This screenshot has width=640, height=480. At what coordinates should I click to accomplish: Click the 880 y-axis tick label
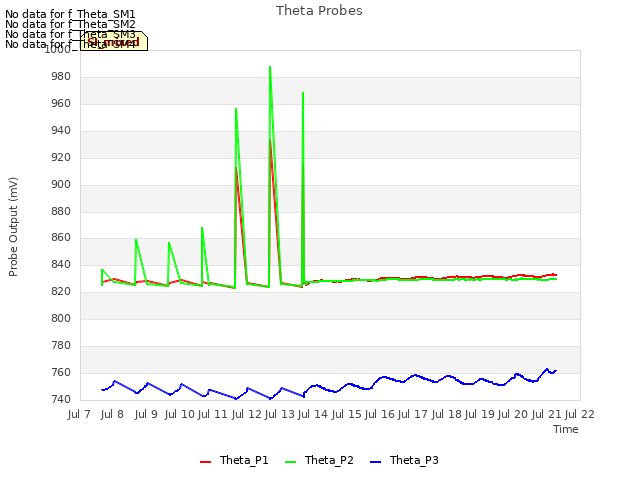(x=61, y=211)
